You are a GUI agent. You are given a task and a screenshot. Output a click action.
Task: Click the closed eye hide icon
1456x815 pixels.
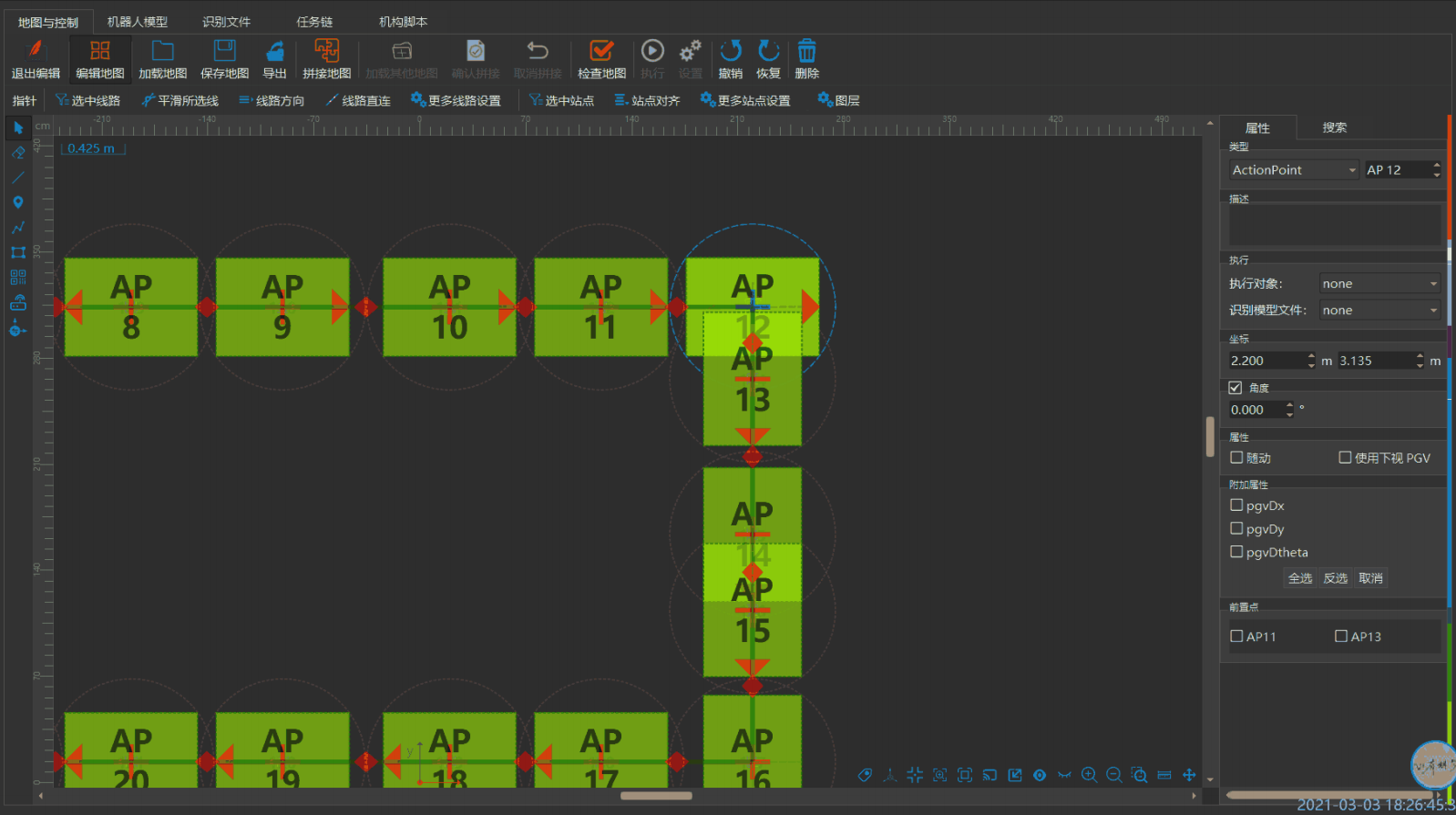[x=1064, y=775]
